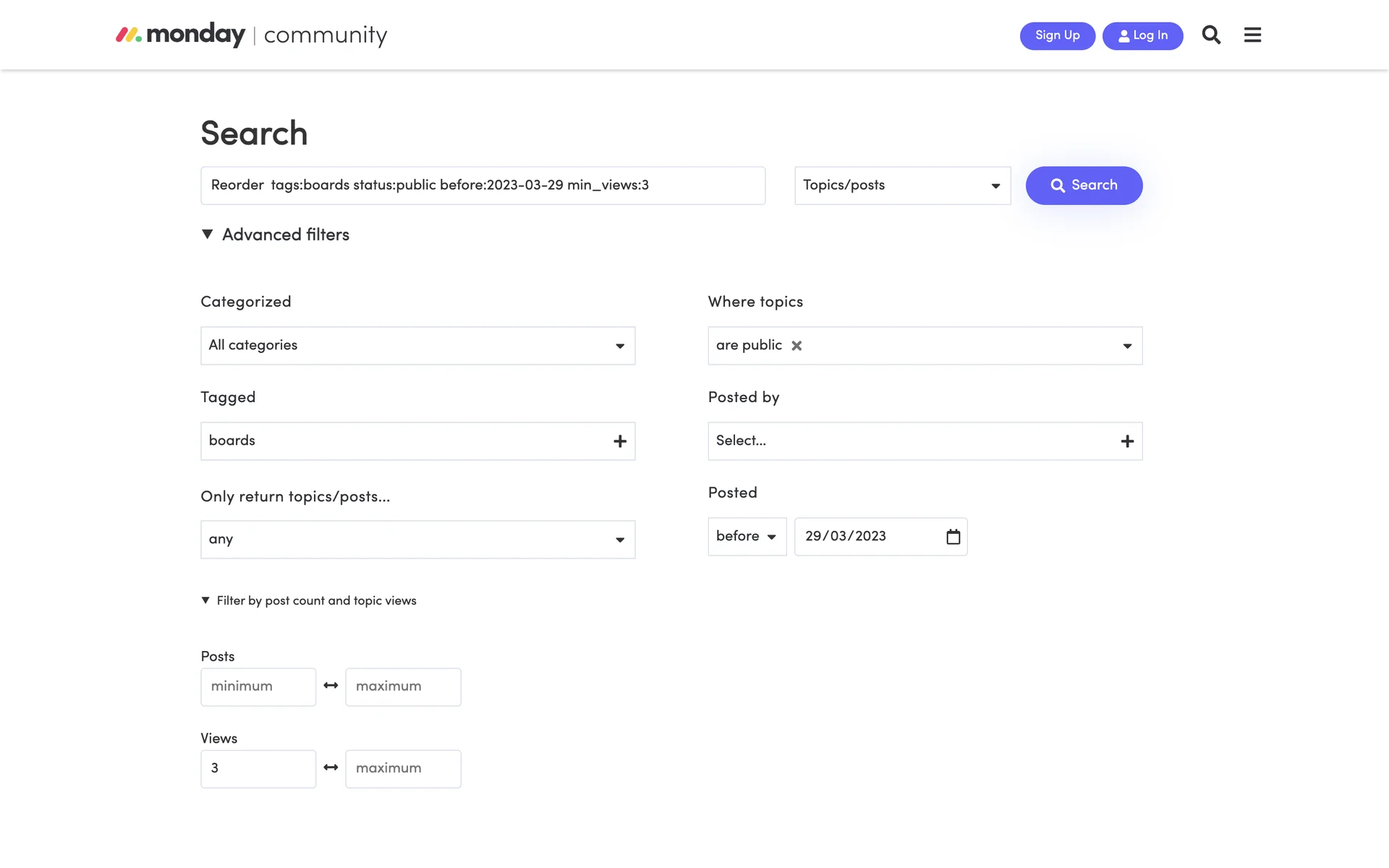Screen dimensions: 1389x868
Task: Click the Posts minimum input field
Action: click(x=258, y=686)
